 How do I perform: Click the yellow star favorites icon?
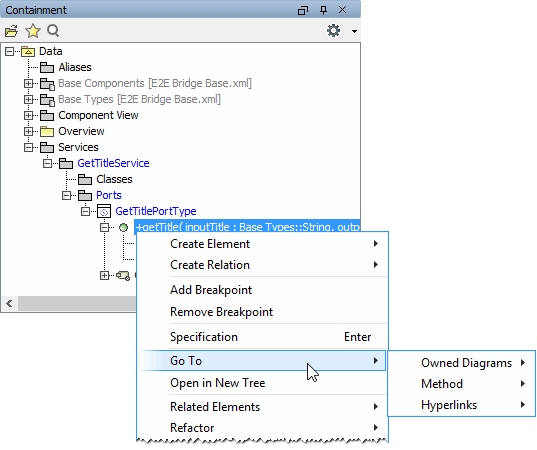(x=33, y=31)
